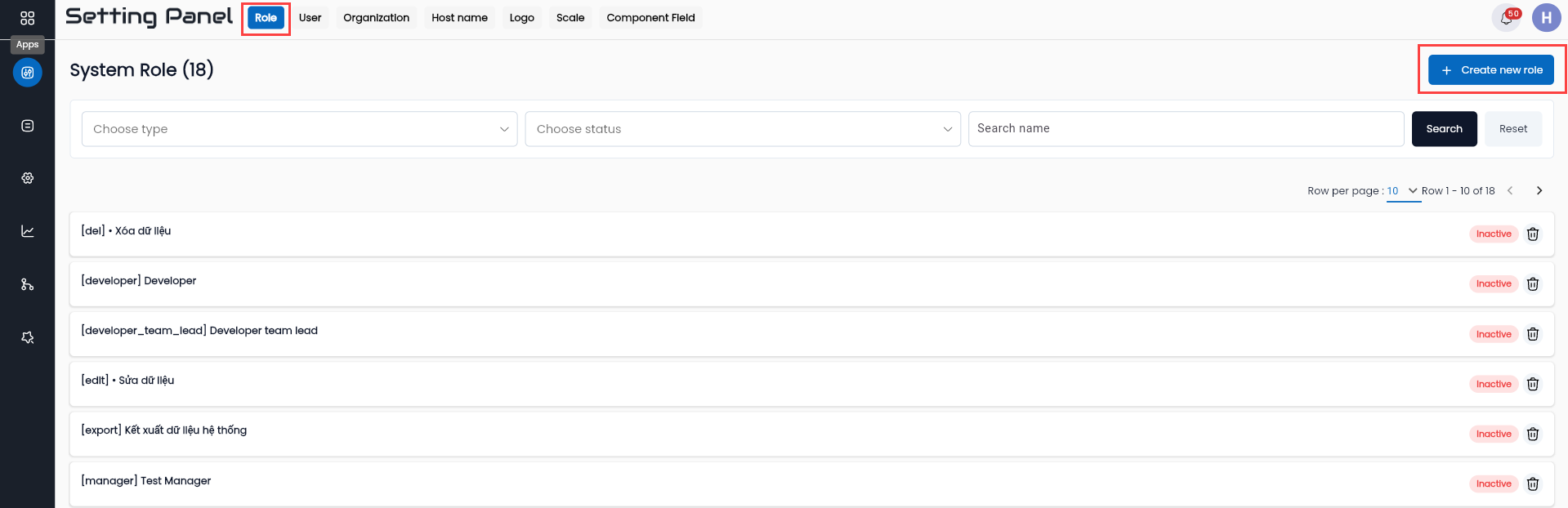Open the "[developer_team_lead] Developer team lead" role
Viewport: 1568px width, 508px height.
(x=811, y=334)
